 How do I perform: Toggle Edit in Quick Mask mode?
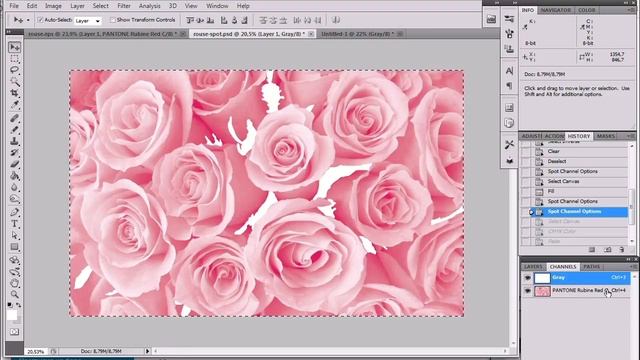tap(15, 332)
